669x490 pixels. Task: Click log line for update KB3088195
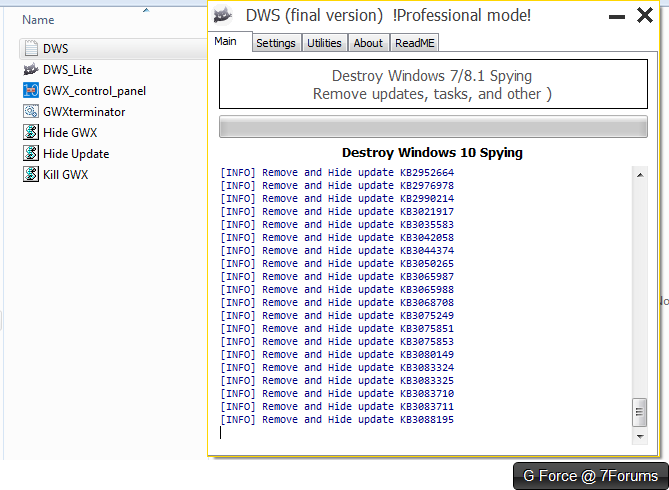(337, 420)
